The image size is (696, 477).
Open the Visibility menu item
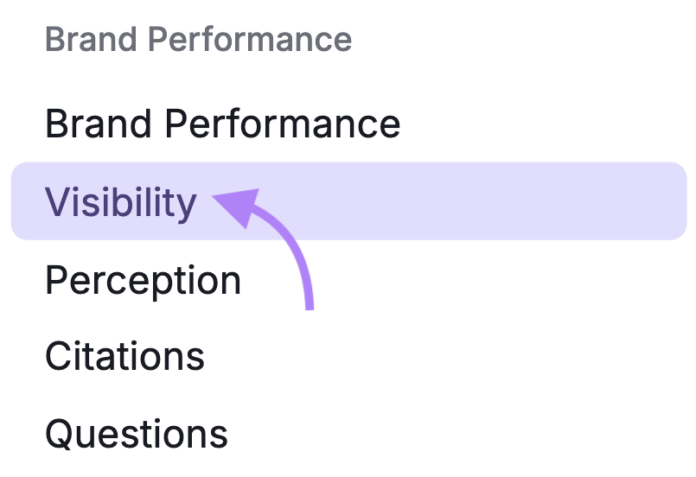click(120, 203)
